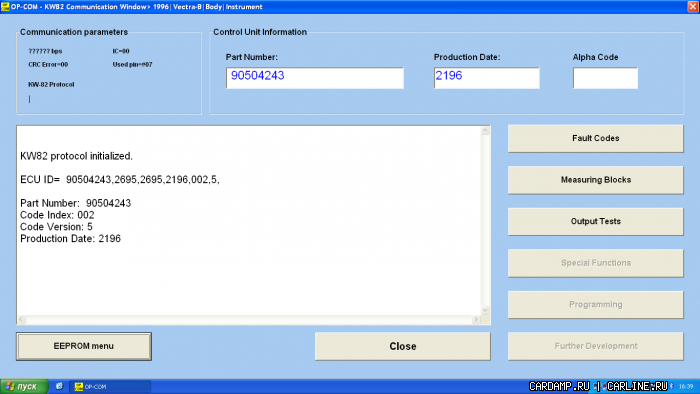
Task: Click the Alpha Code field
Action: (x=605, y=78)
